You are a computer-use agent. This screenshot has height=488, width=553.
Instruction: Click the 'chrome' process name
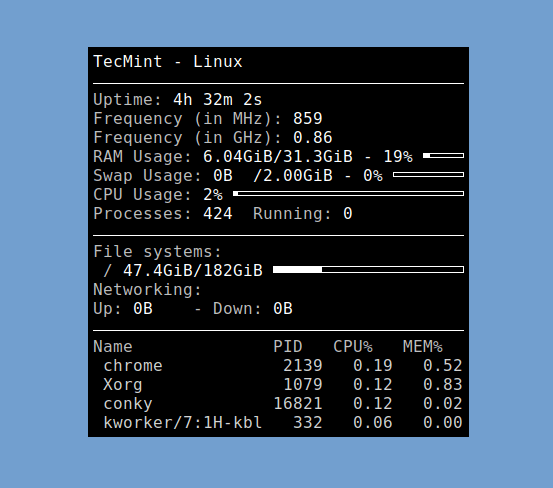(133, 366)
